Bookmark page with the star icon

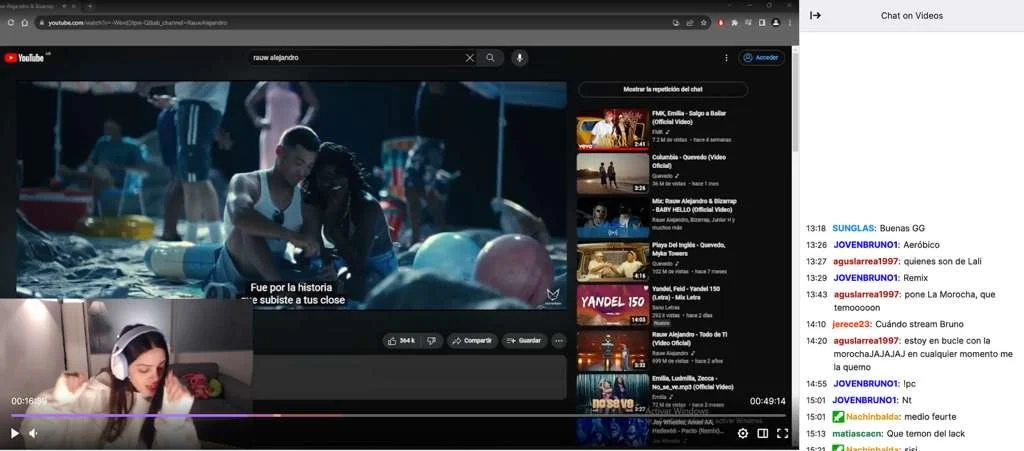click(x=703, y=23)
